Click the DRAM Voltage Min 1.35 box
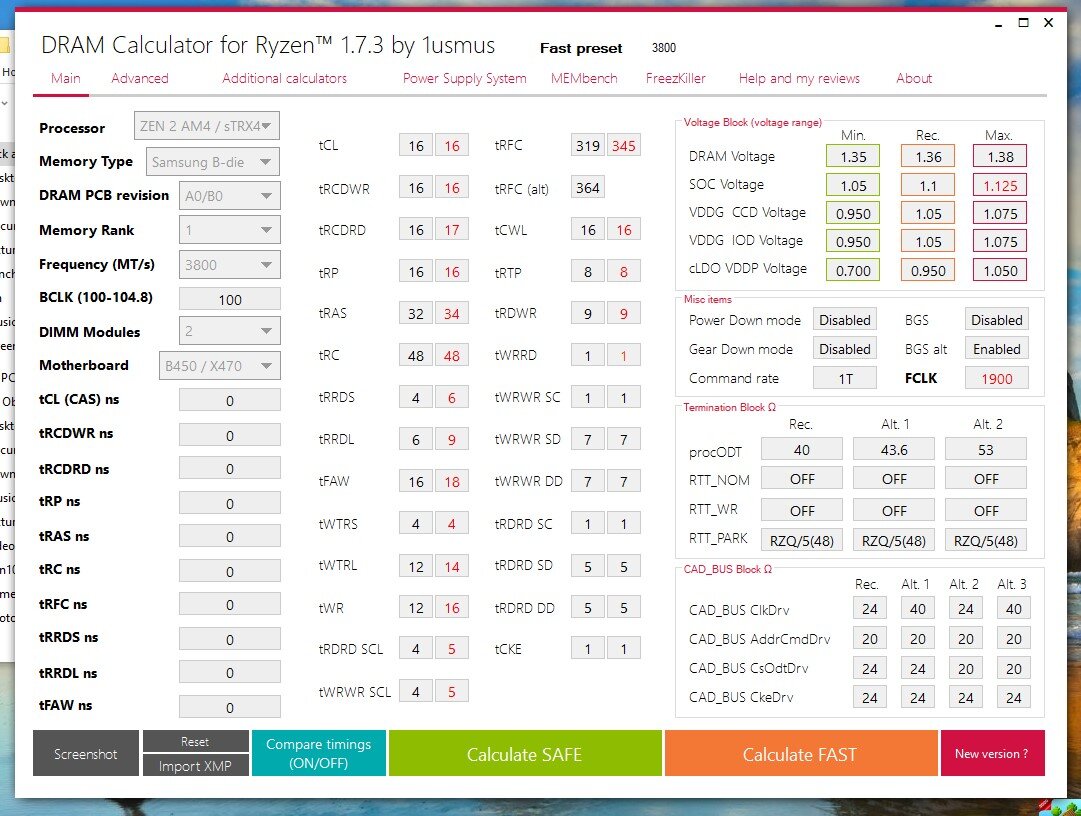 (853, 156)
